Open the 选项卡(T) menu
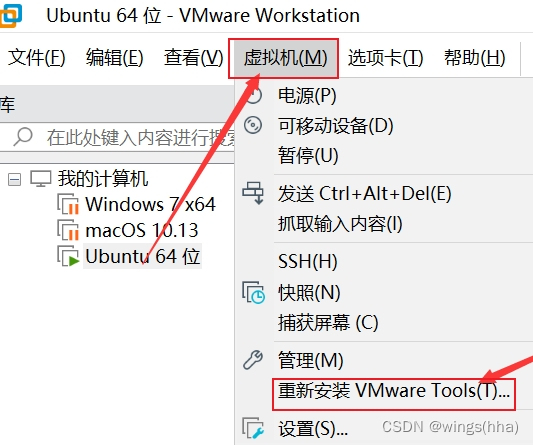 385,57
